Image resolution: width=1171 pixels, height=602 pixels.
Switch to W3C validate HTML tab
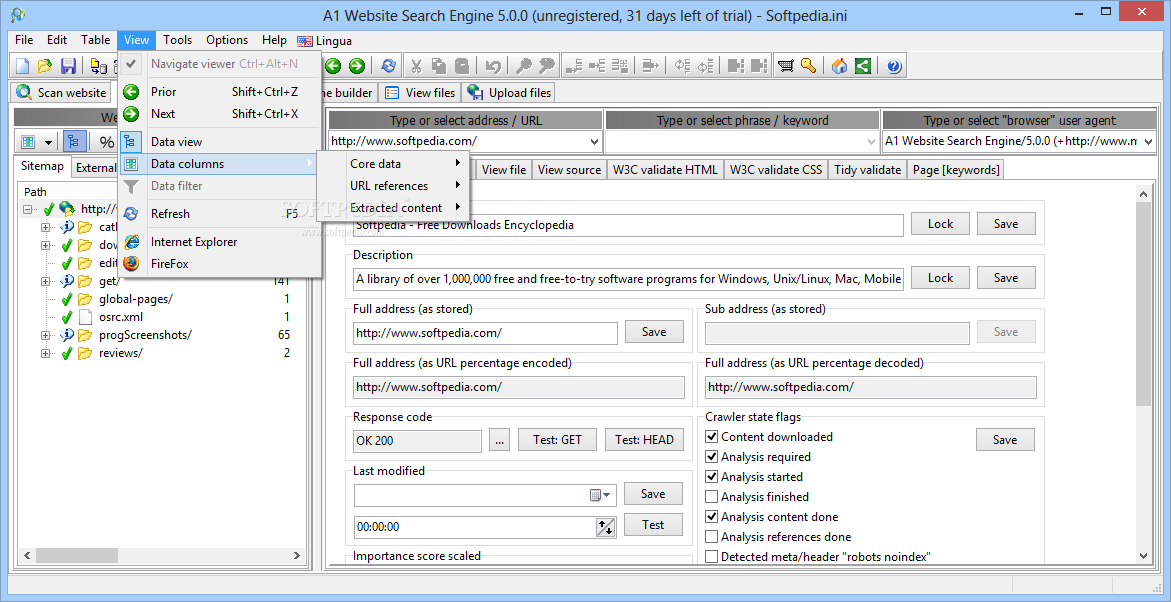click(665, 170)
